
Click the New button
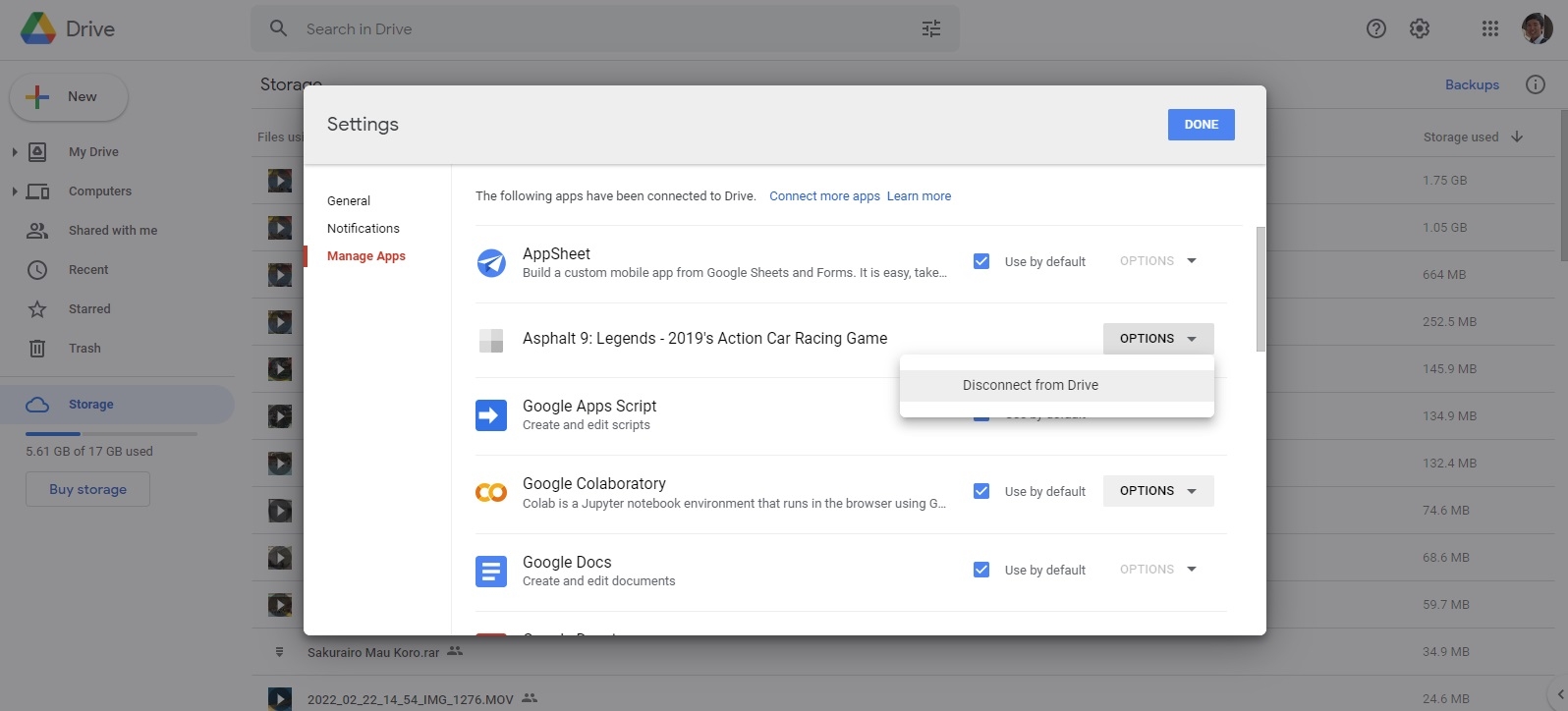click(69, 97)
